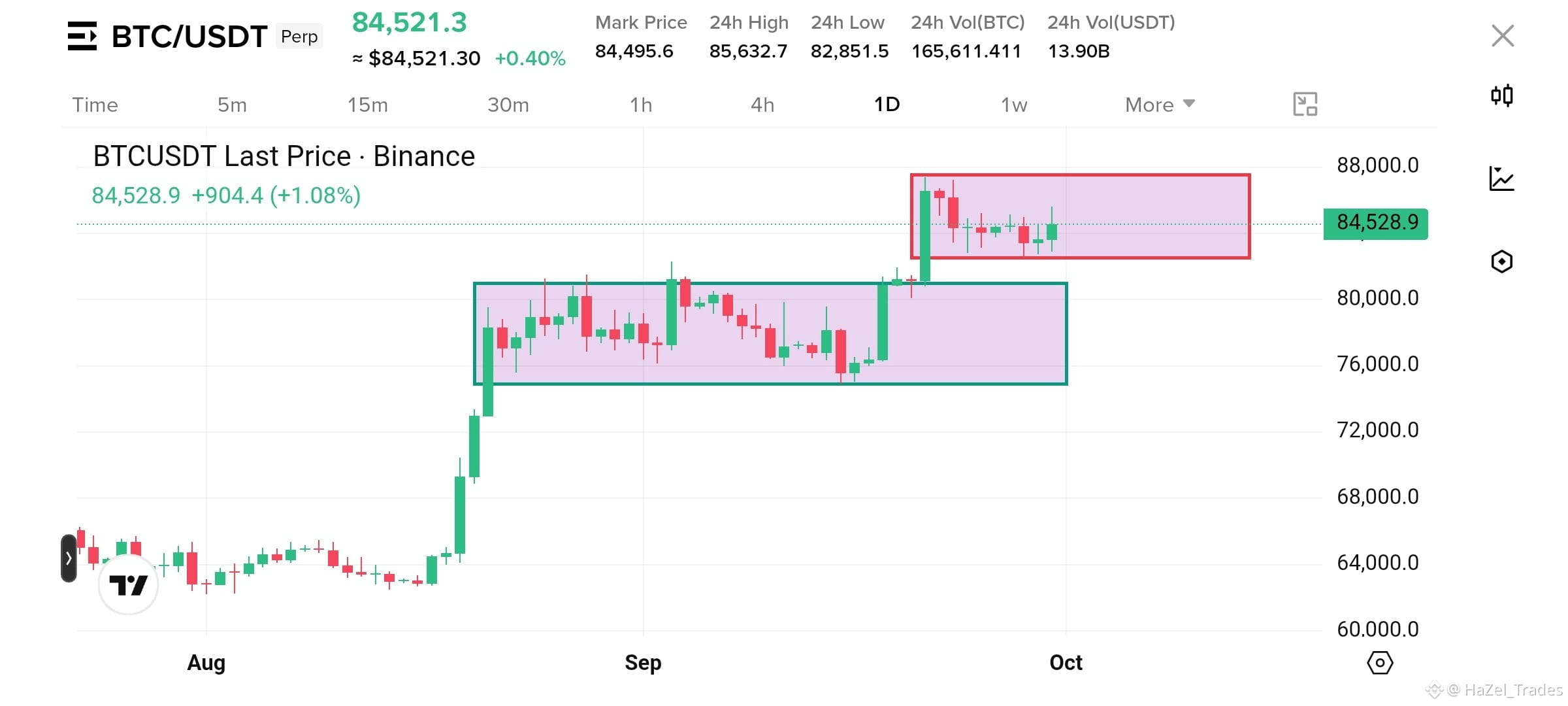Click the green 84,528.9 price tag

[x=1376, y=224]
